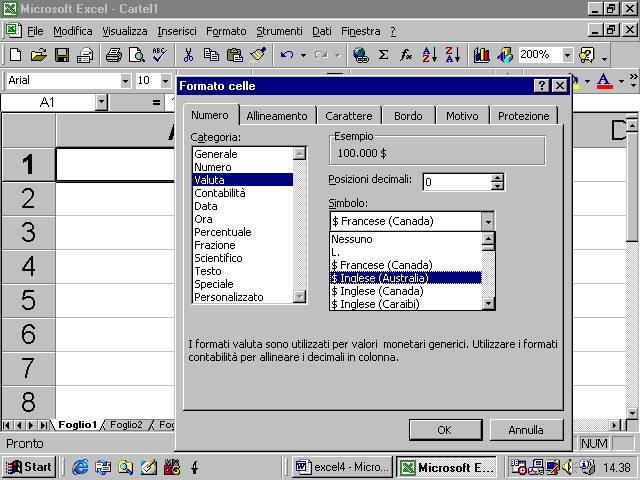
Task: Open the Dati menu
Action: [x=322, y=31]
